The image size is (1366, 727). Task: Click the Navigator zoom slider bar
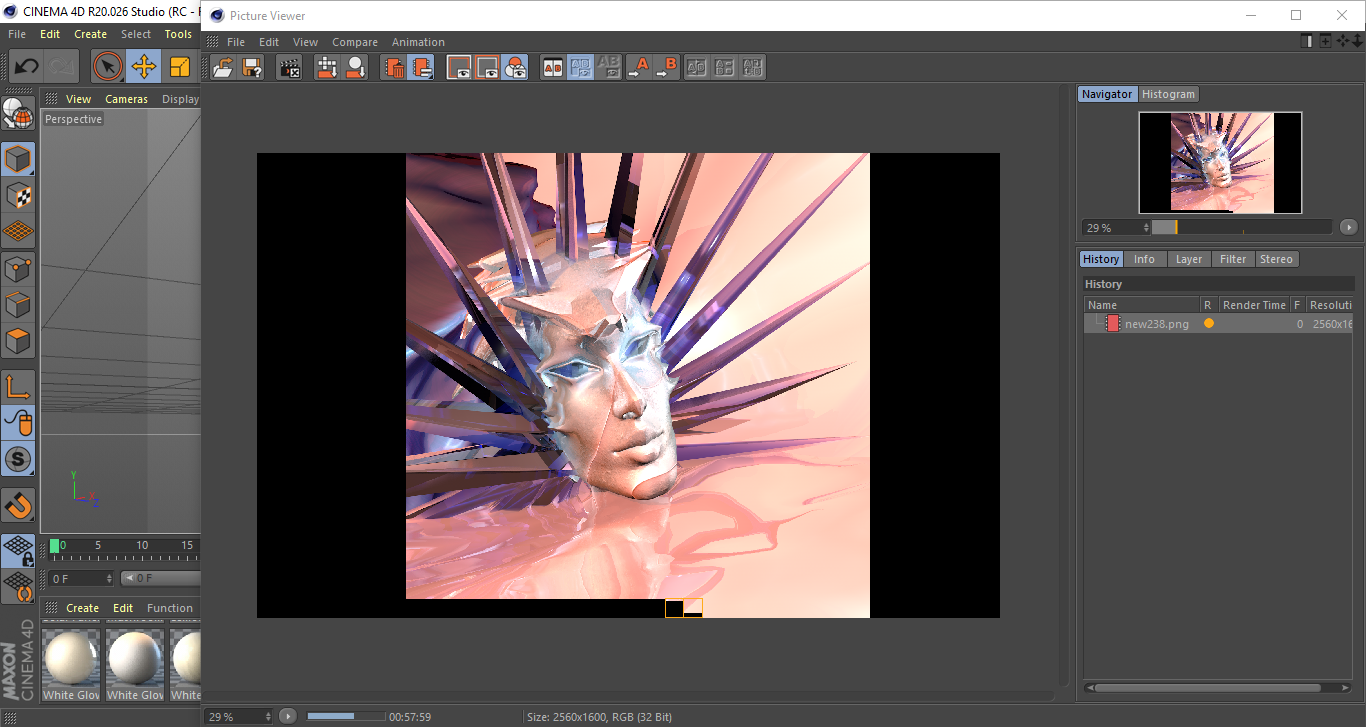(1242, 228)
